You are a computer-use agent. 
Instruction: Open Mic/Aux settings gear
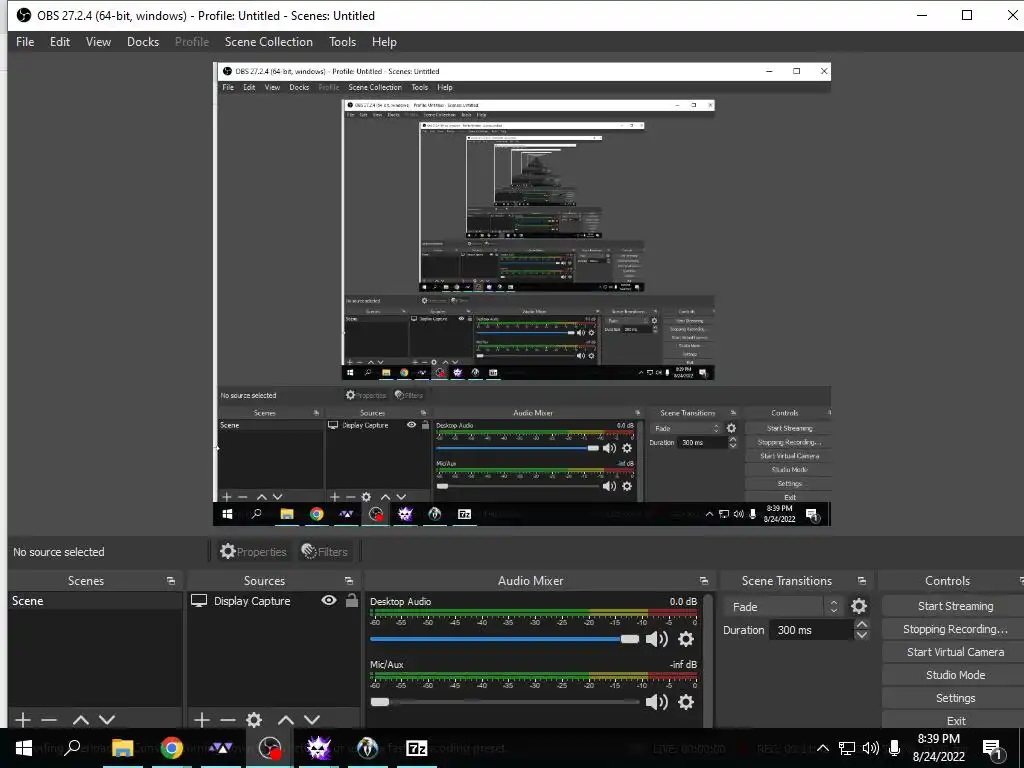(x=686, y=701)
